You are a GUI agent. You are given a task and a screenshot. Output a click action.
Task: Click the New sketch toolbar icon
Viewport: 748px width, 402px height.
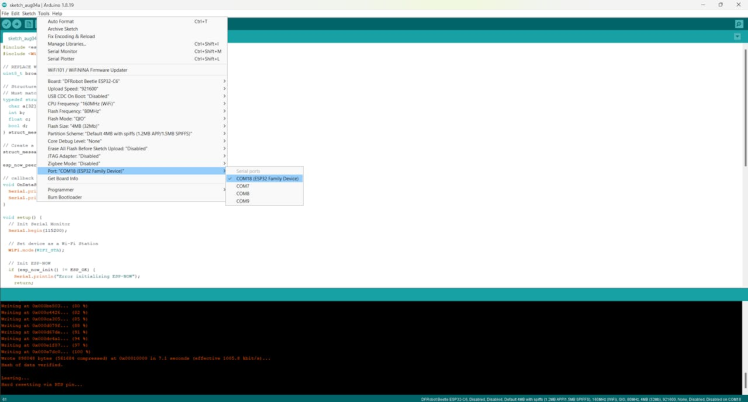(x=29, y=24)
